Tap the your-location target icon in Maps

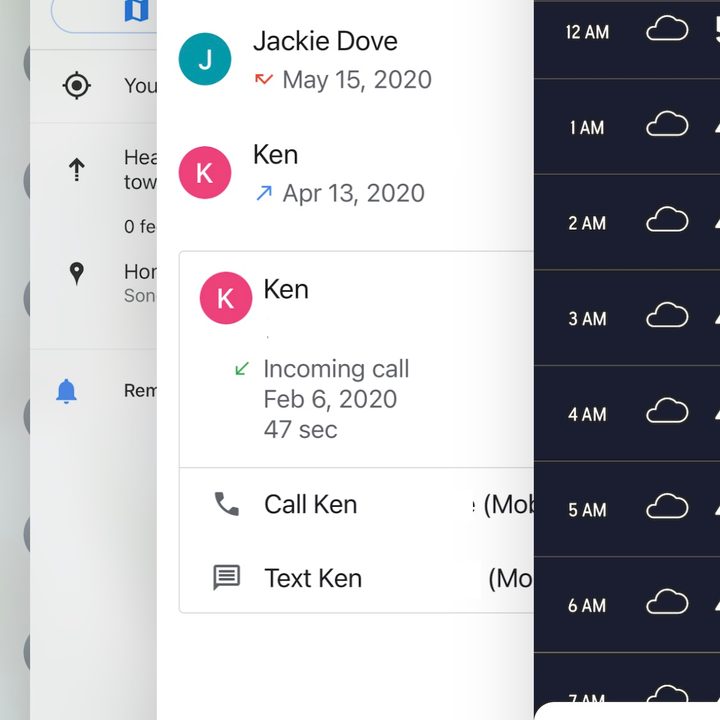(x=77, y=85)
